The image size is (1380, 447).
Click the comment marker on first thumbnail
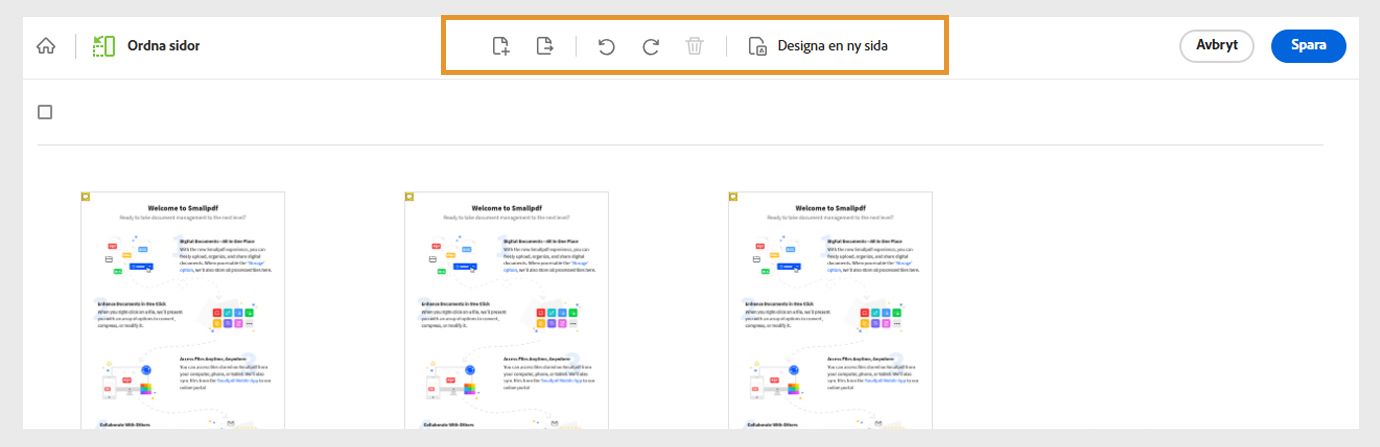pos(86,197)
